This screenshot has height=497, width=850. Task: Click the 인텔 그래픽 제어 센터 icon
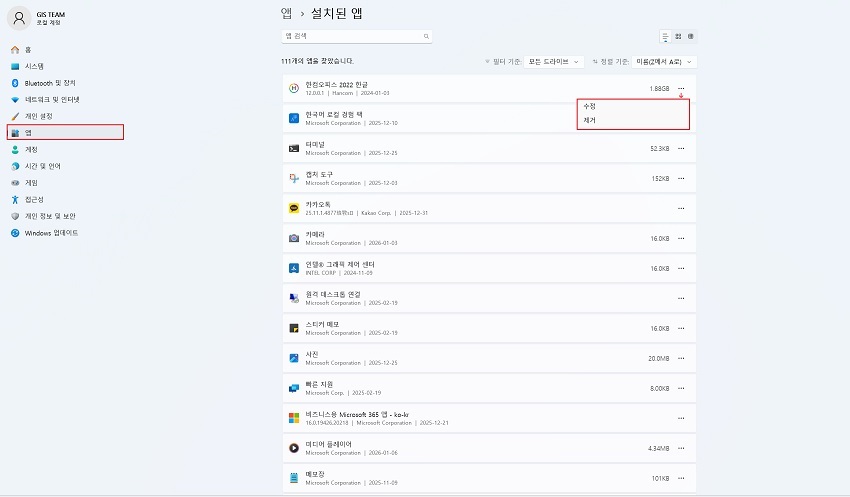[294, 268]
